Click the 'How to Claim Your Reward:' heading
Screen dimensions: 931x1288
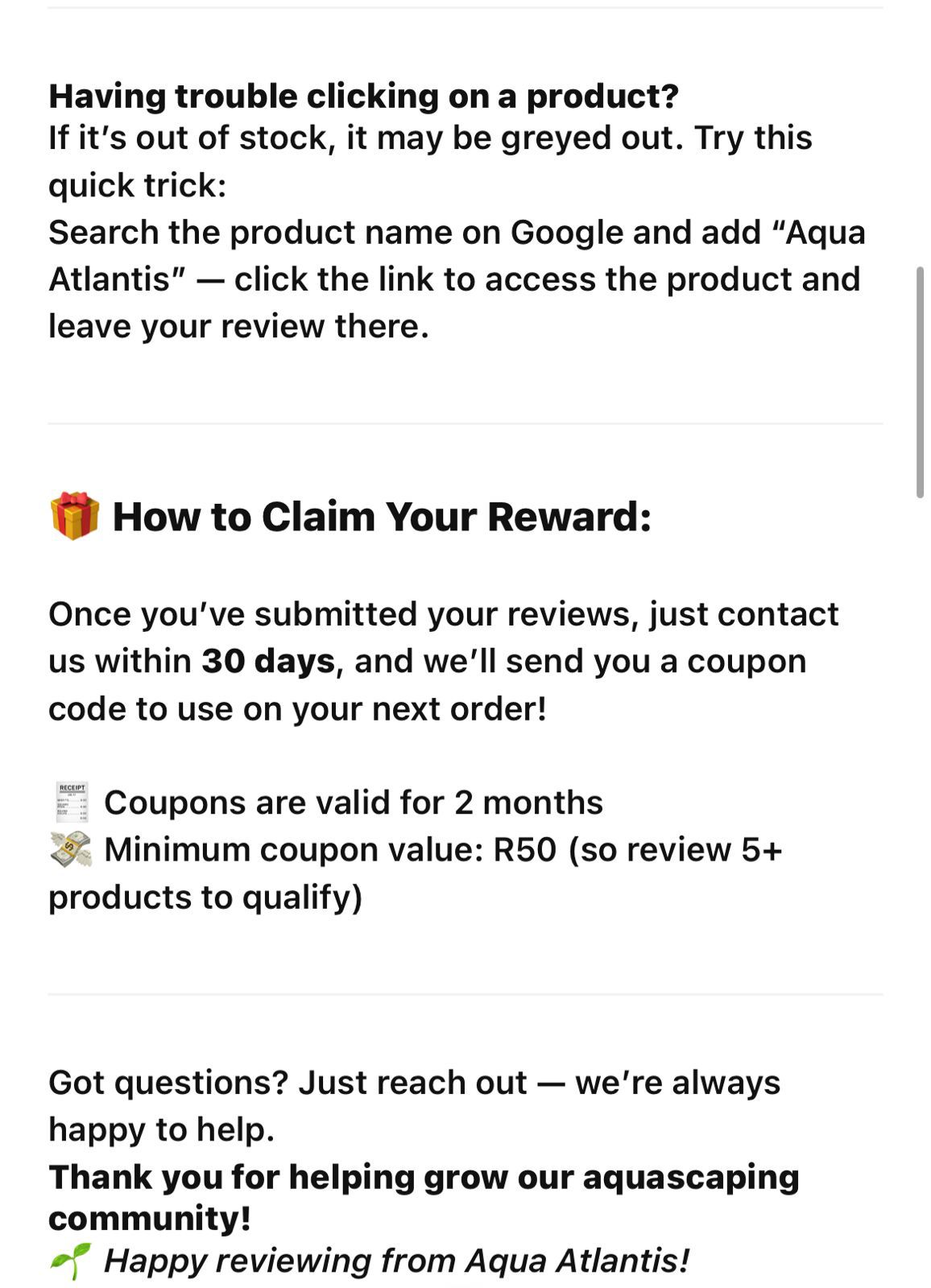[382, 517]
